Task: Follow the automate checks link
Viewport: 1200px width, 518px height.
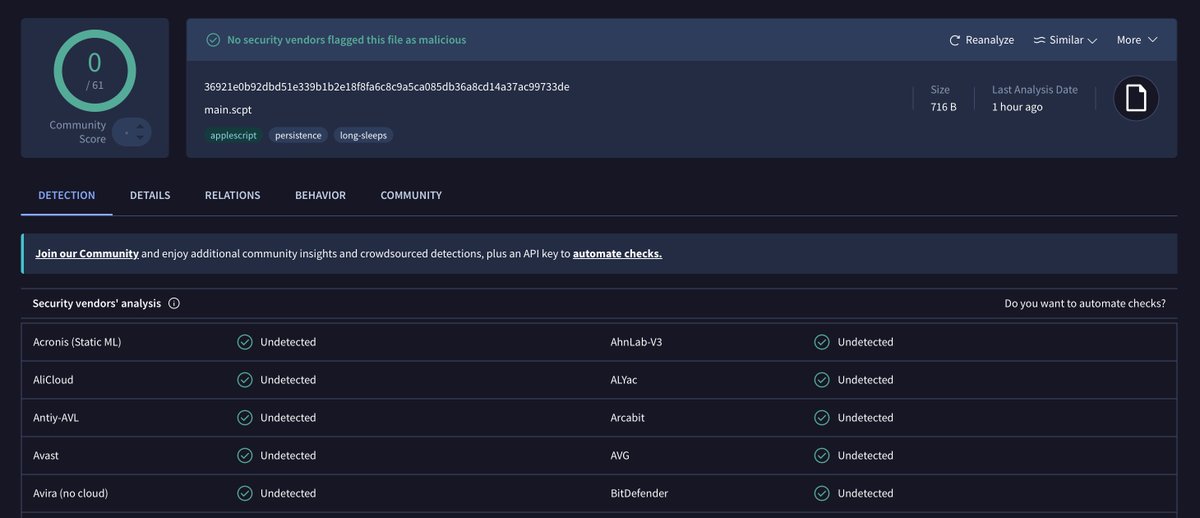Action: click(x=617, y=254)
